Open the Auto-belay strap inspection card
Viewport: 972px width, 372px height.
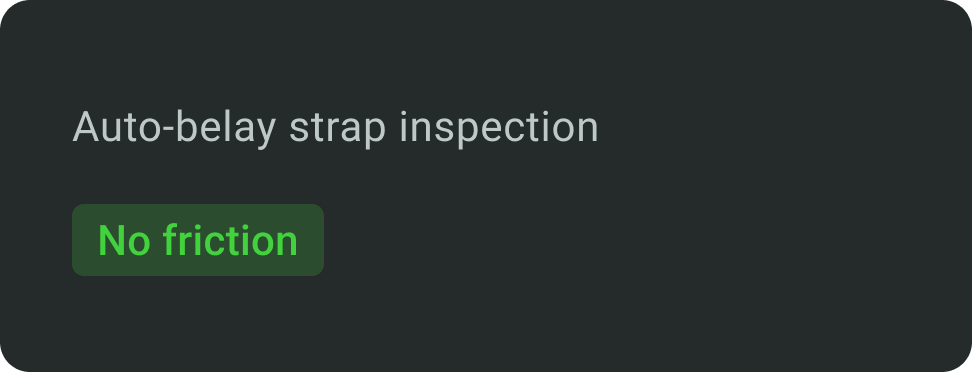(486, 186)
